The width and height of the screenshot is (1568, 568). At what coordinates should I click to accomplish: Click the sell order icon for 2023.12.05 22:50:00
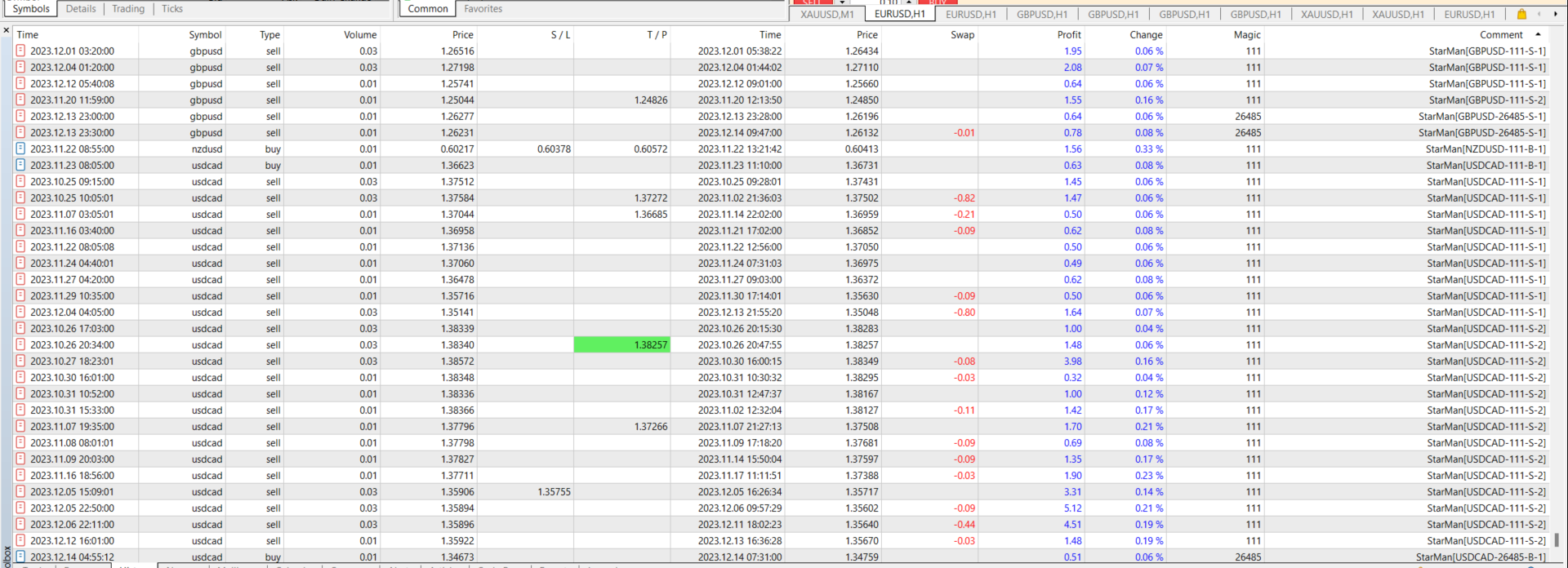(20, 508)
